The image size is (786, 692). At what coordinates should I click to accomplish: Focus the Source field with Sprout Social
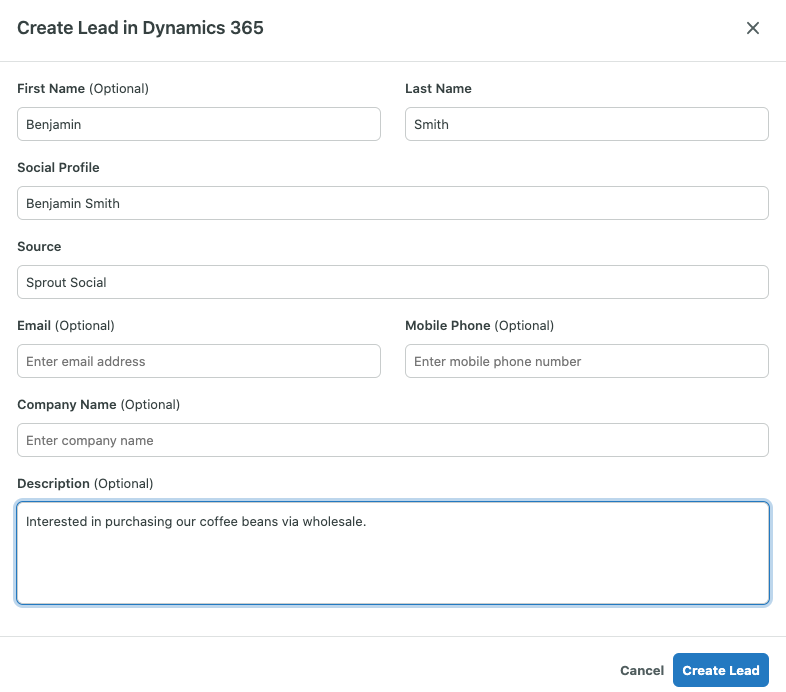[393, 282]
